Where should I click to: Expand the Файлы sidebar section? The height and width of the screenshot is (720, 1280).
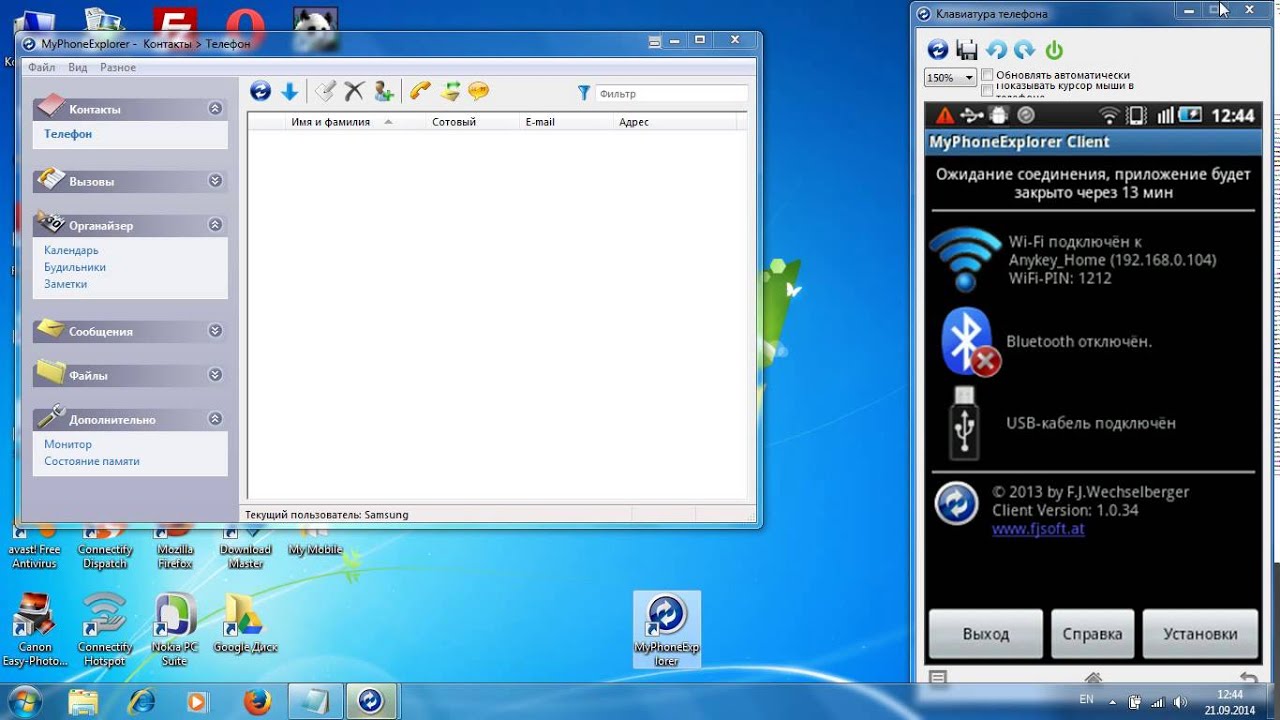215,375
